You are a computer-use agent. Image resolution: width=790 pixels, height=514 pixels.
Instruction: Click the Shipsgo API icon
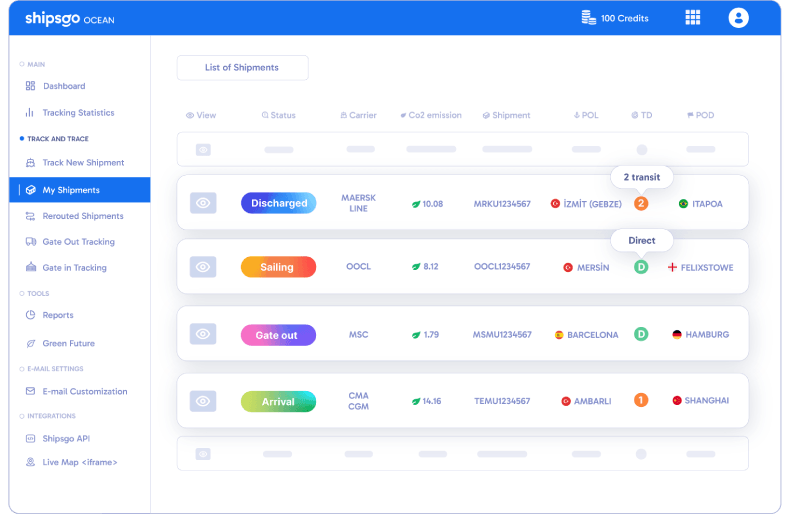tap(30, 438)
